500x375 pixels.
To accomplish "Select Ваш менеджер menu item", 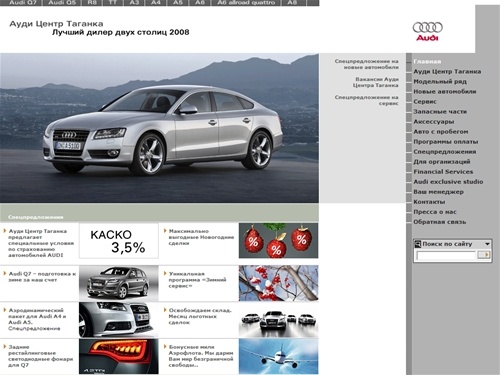I will (438, 192).
